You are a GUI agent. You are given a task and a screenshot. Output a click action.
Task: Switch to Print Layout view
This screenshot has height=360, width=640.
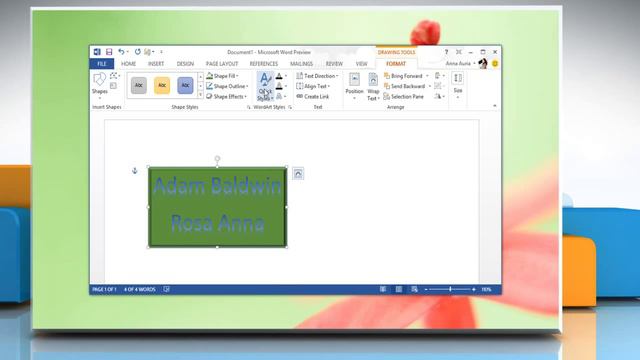[399, 289]
